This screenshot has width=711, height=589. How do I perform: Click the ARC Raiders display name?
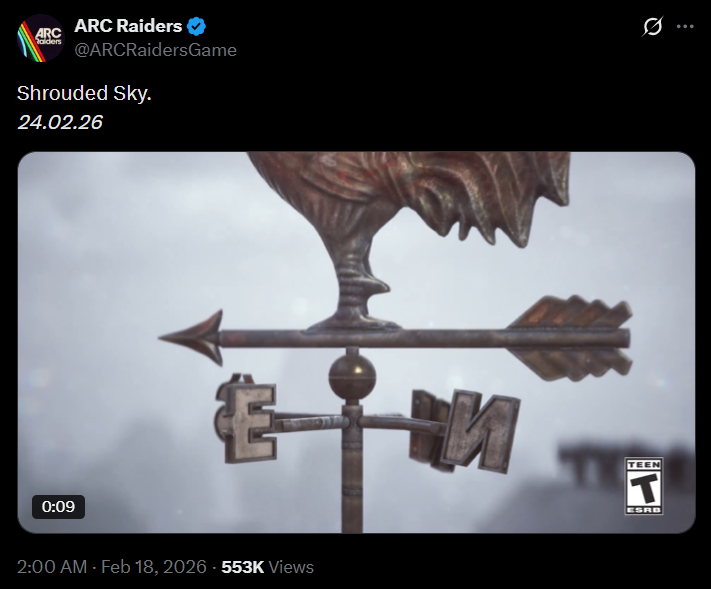[128, 26]
